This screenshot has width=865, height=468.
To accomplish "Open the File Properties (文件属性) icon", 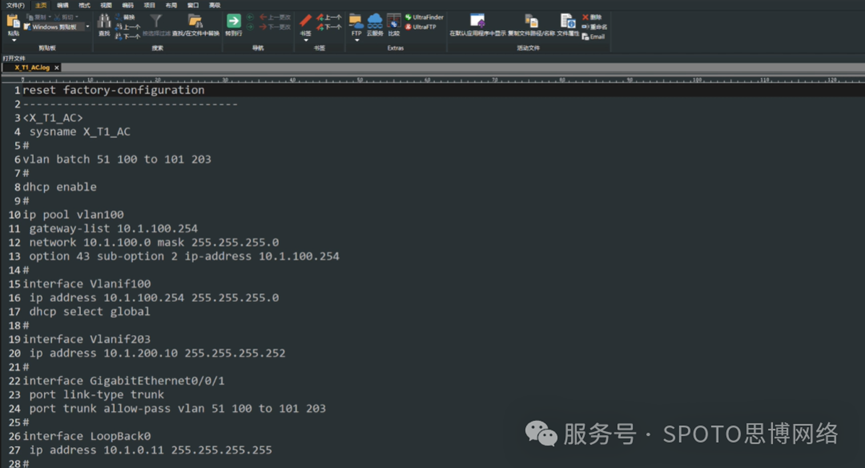I will pyautogui.click(x=567, y=21).
